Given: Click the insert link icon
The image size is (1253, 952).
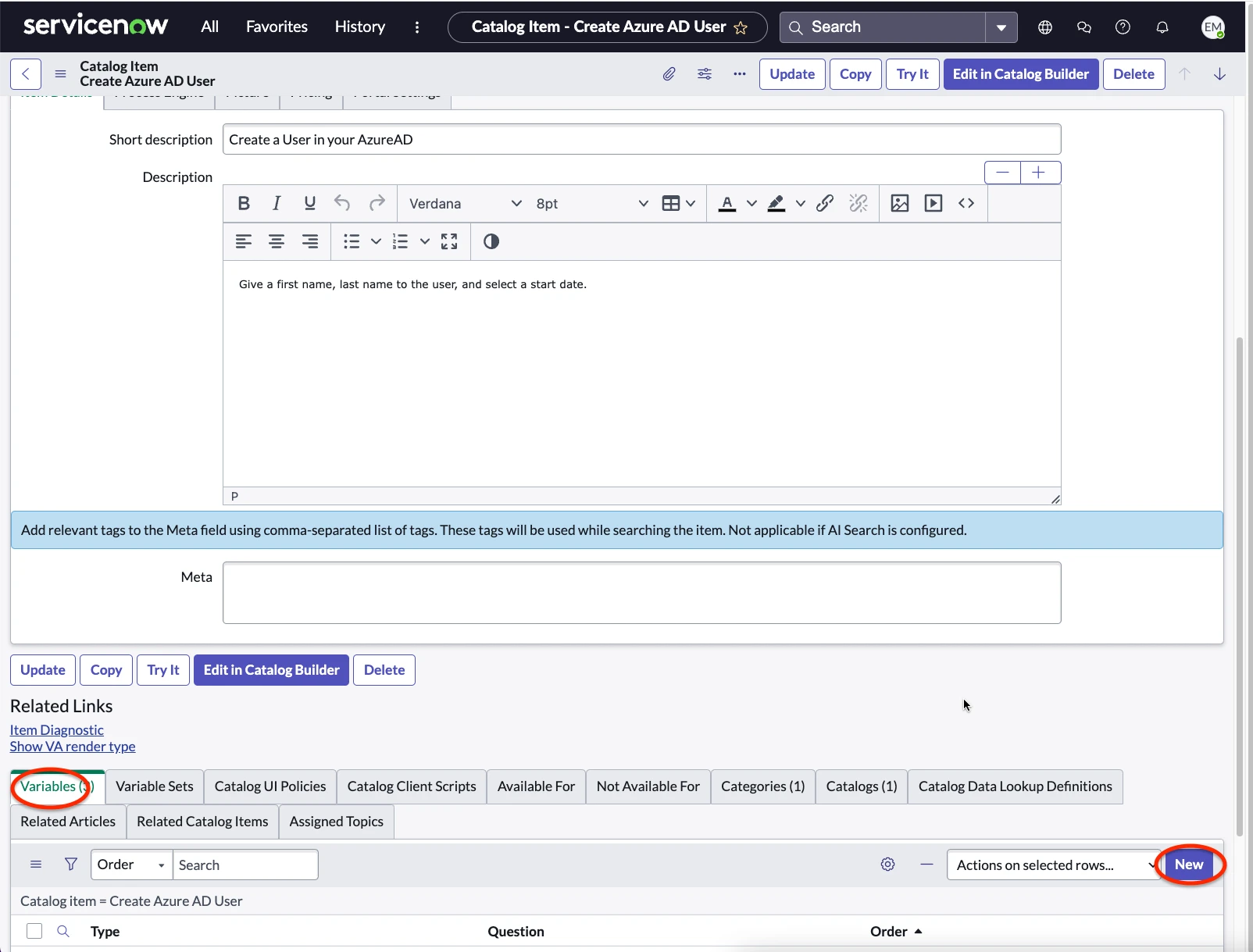Looking at the screenshot, I should pyautogui.click(x=824, y=204).
